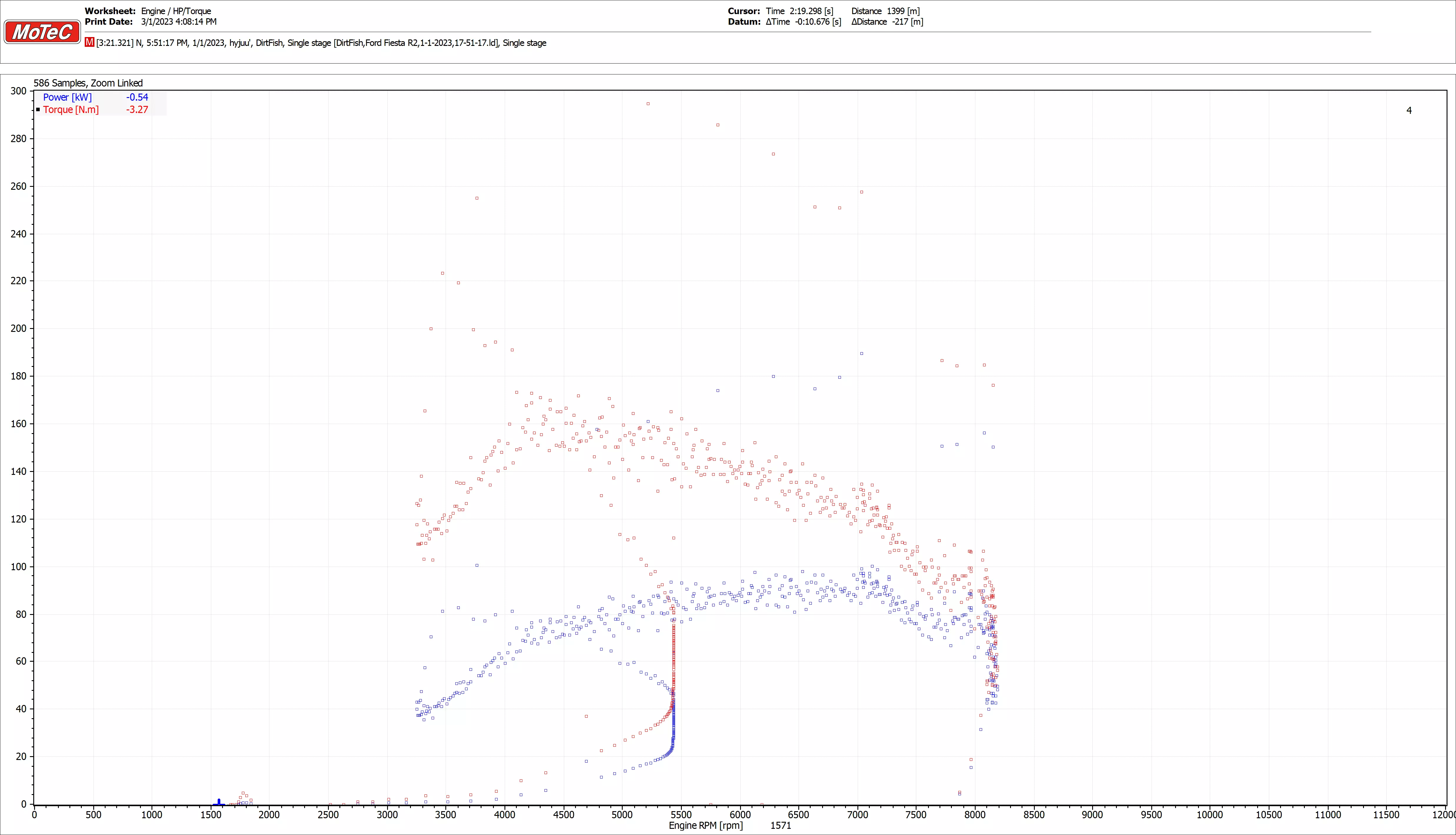Click the Power value -0.54 in the legend
Image resolution: width=1456 pixels, height=835 pixels.
coord(137,97)
